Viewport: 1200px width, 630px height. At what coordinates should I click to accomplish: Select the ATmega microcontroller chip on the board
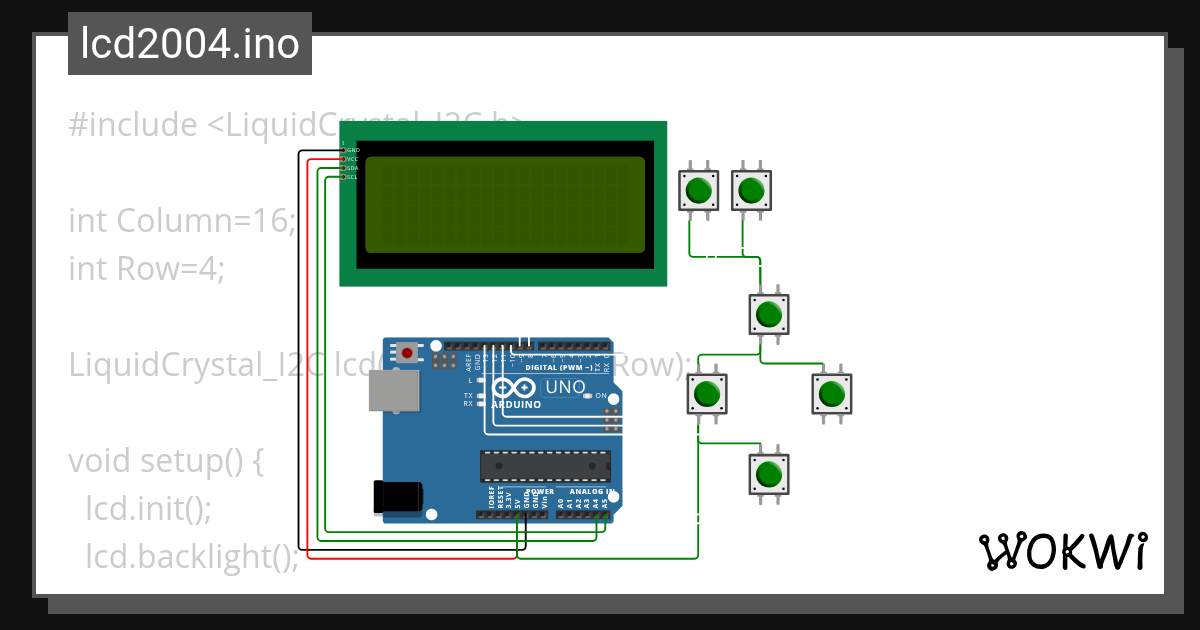point(545,465)
